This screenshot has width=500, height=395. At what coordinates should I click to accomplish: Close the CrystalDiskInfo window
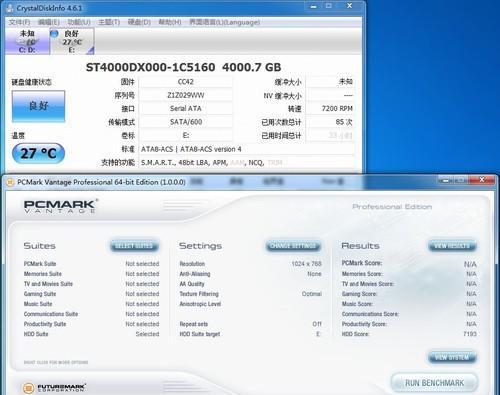click(350, 6)
